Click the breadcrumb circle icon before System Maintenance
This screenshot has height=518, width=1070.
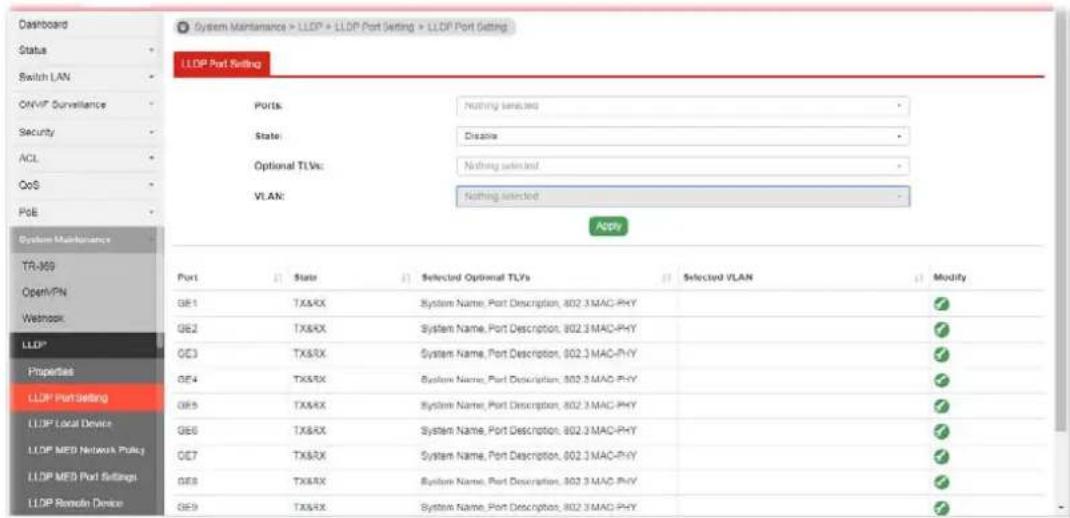[x=183, y=27]
